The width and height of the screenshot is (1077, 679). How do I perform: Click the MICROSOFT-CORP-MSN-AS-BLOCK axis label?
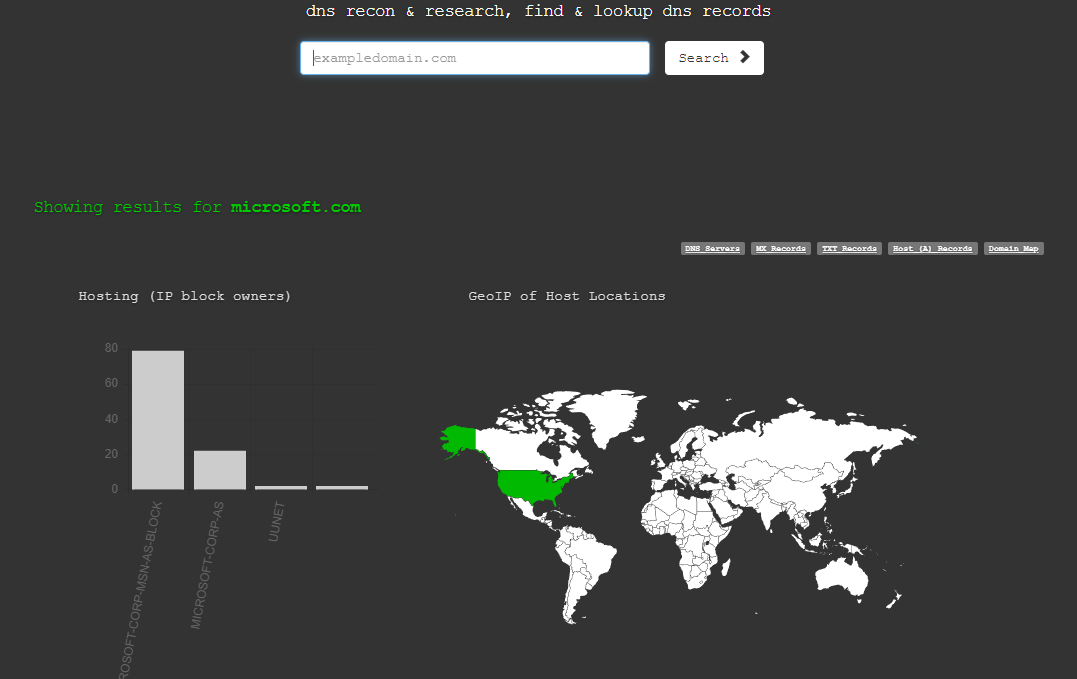coord(140,590)
